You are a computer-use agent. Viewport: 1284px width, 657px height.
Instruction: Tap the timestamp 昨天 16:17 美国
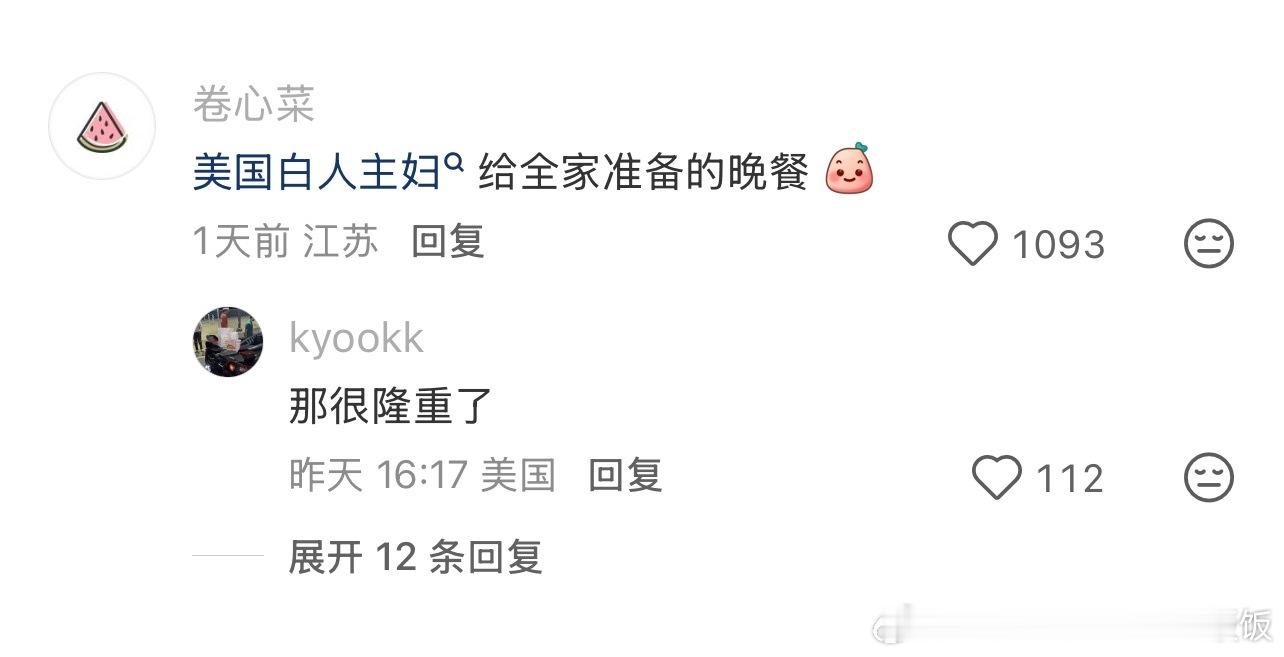(422, 474)
